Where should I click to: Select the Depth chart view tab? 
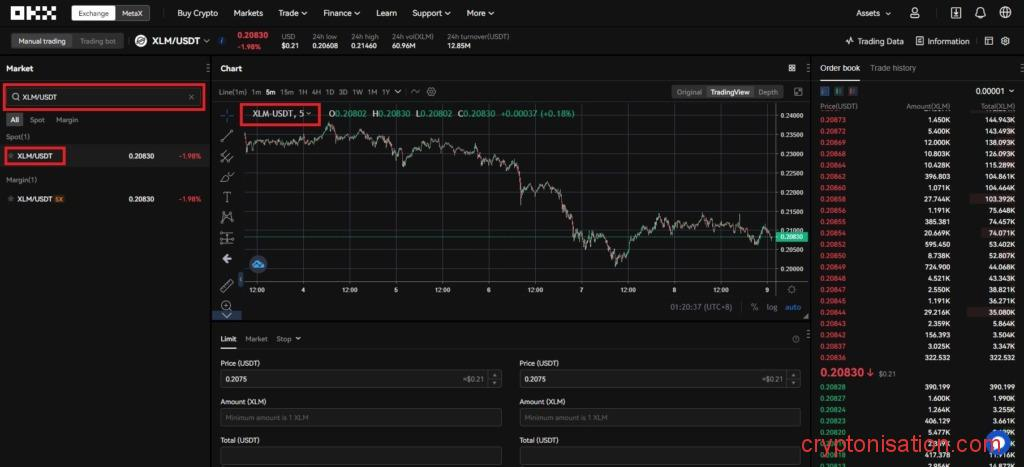(x=768, y=92)
